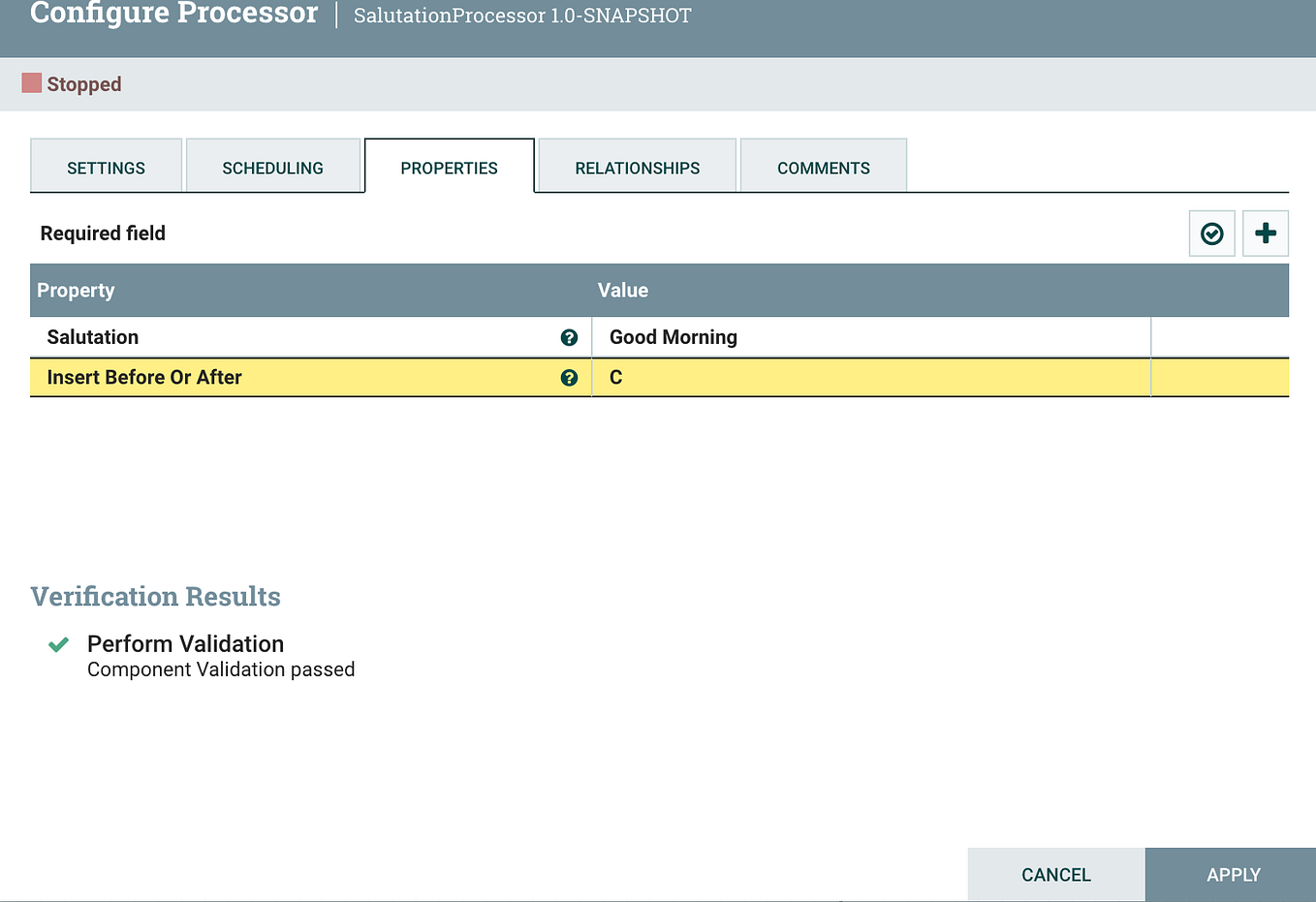
Task: Switch to the Relationships tab
Action: pyautogui.click(x=636, y=167)
